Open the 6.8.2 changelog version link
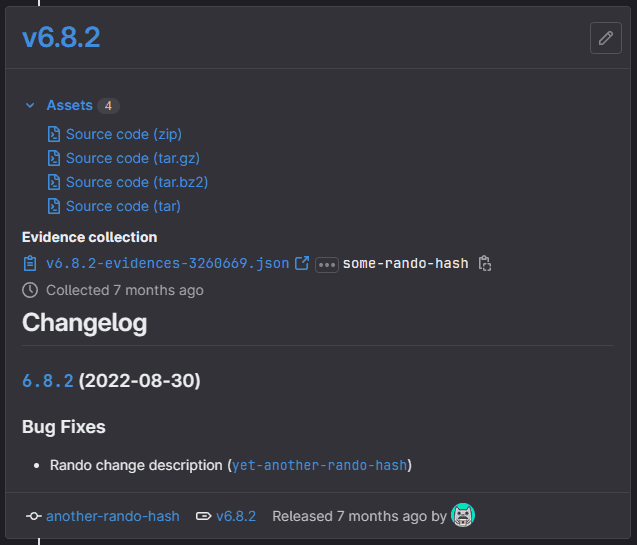Image resolution: width=637 pixels, height=545 pixels. 48,381
